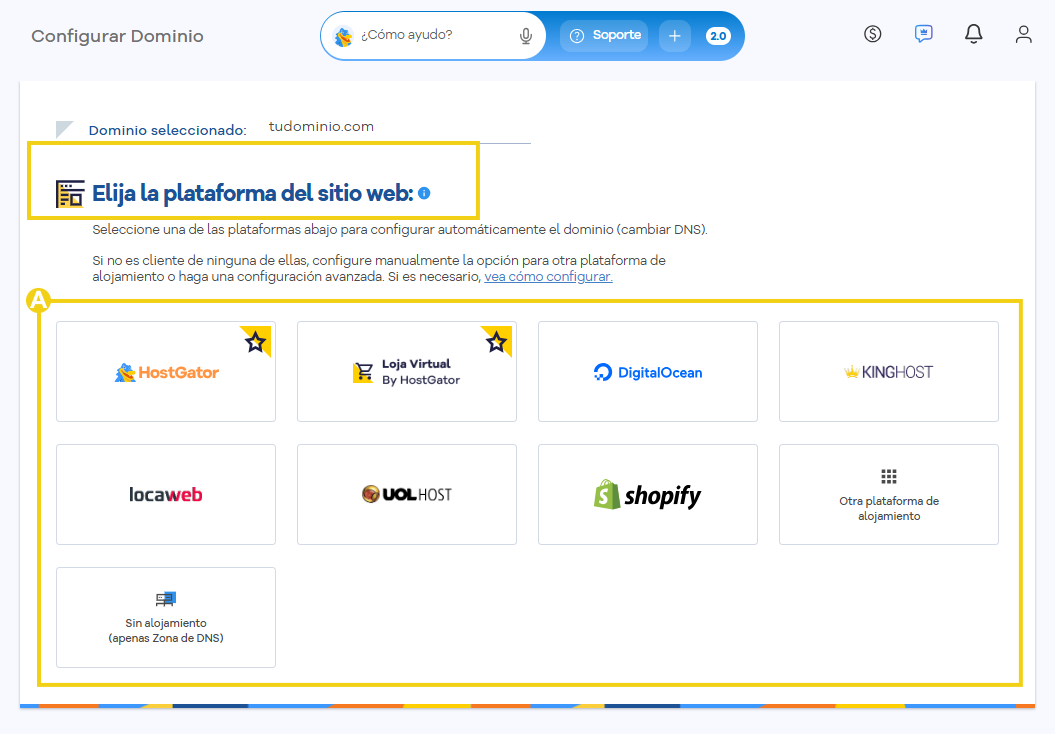The image size is (1055, 734).
Task: Open the 'vea cómo configurar' link
Action: point(548,277)
